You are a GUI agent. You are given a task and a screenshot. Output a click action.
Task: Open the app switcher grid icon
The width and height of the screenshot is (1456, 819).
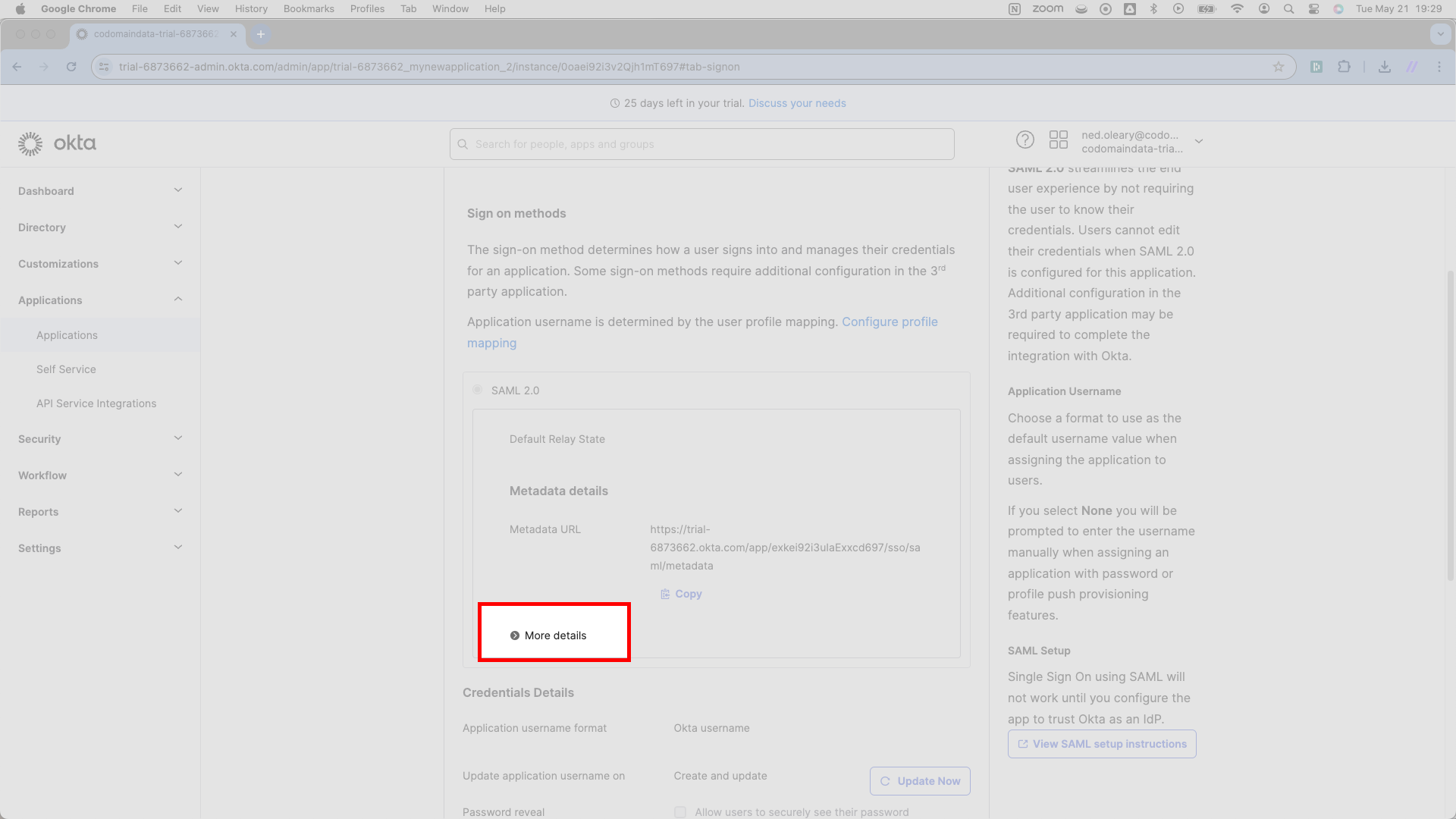tap(1059, 140)
